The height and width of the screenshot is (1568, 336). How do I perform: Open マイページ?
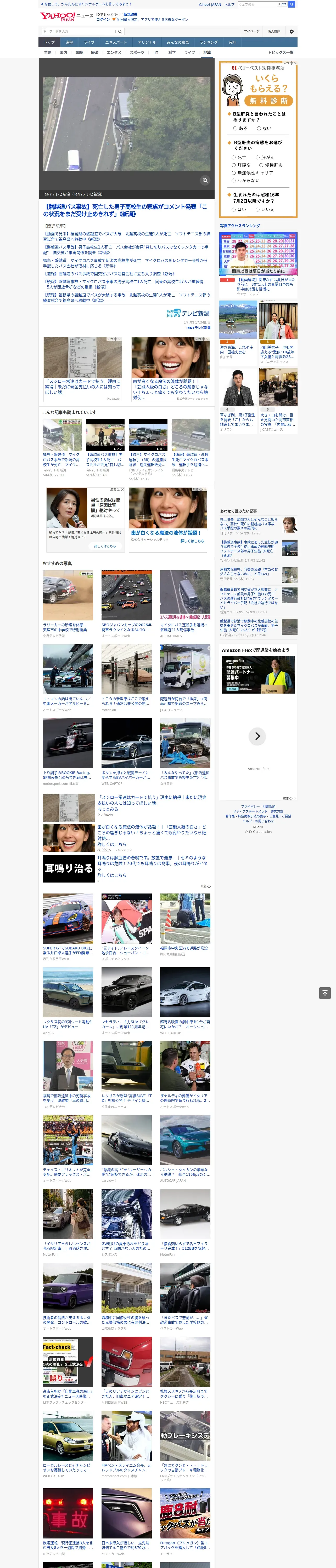coord(252,32)
